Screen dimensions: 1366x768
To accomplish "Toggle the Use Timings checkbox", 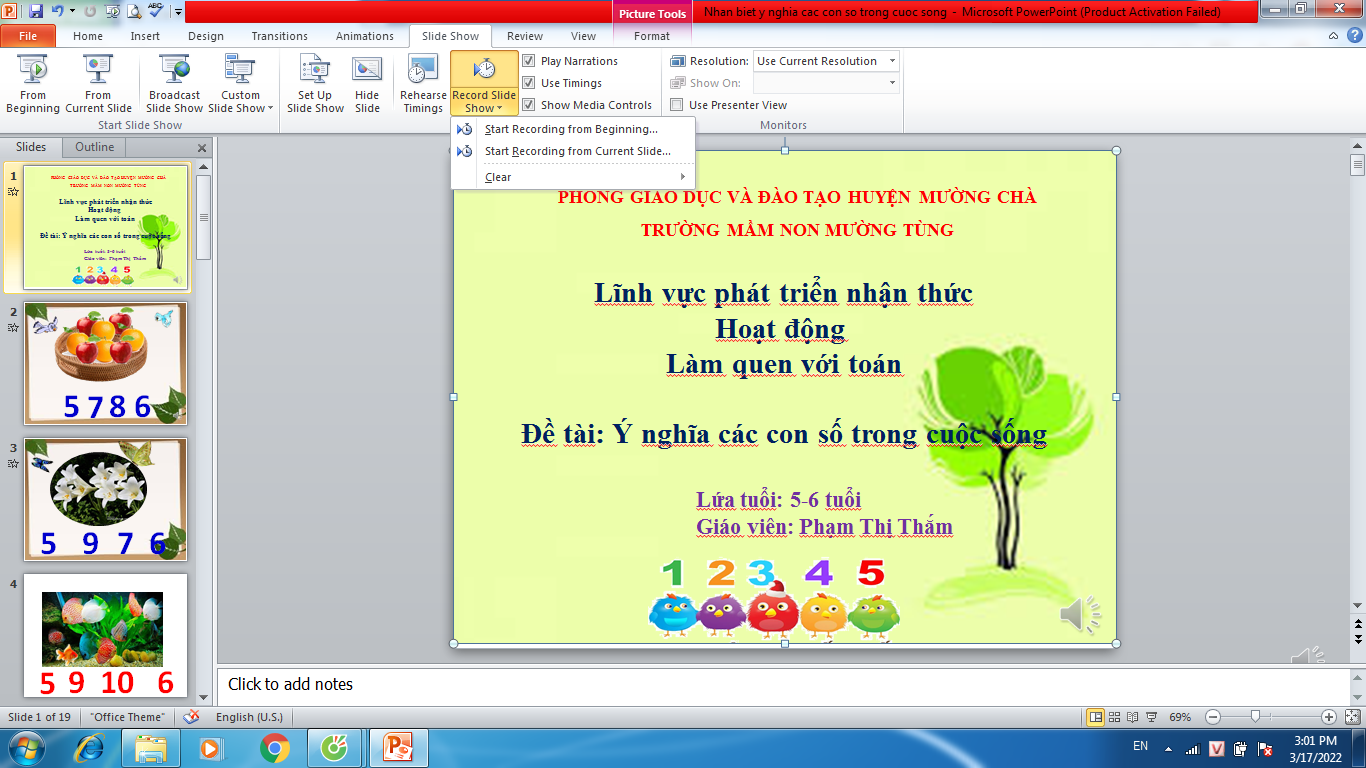I will 529,83.
